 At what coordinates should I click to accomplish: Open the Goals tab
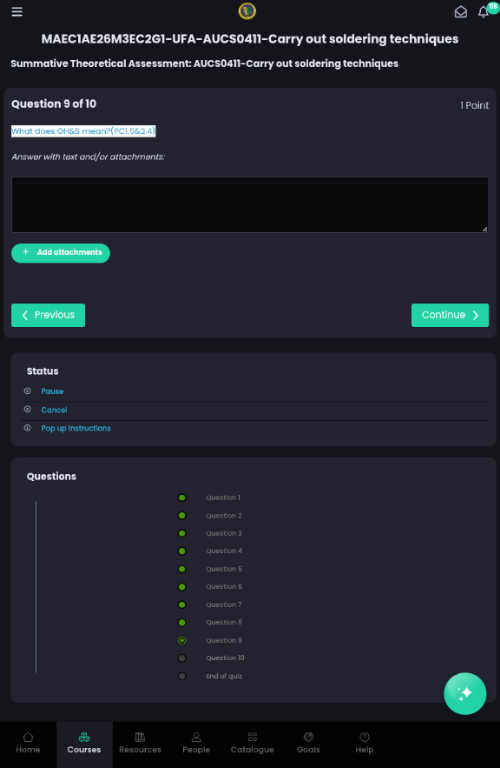click(308, 743)
